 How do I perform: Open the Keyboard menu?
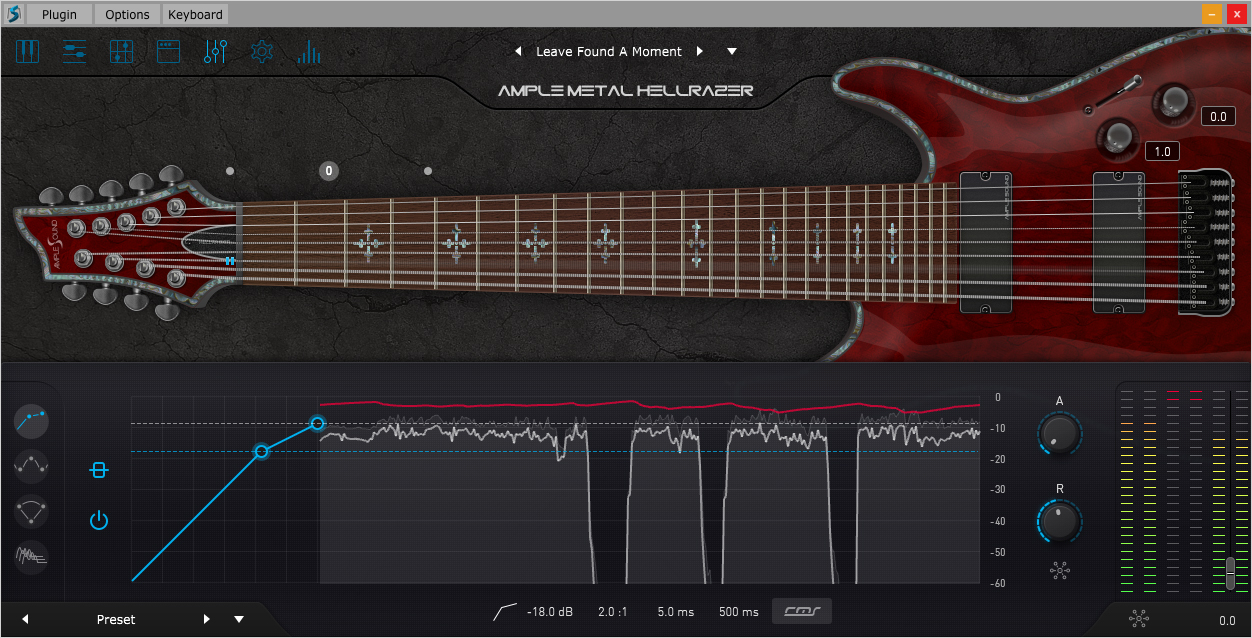[x=195, y=14]
